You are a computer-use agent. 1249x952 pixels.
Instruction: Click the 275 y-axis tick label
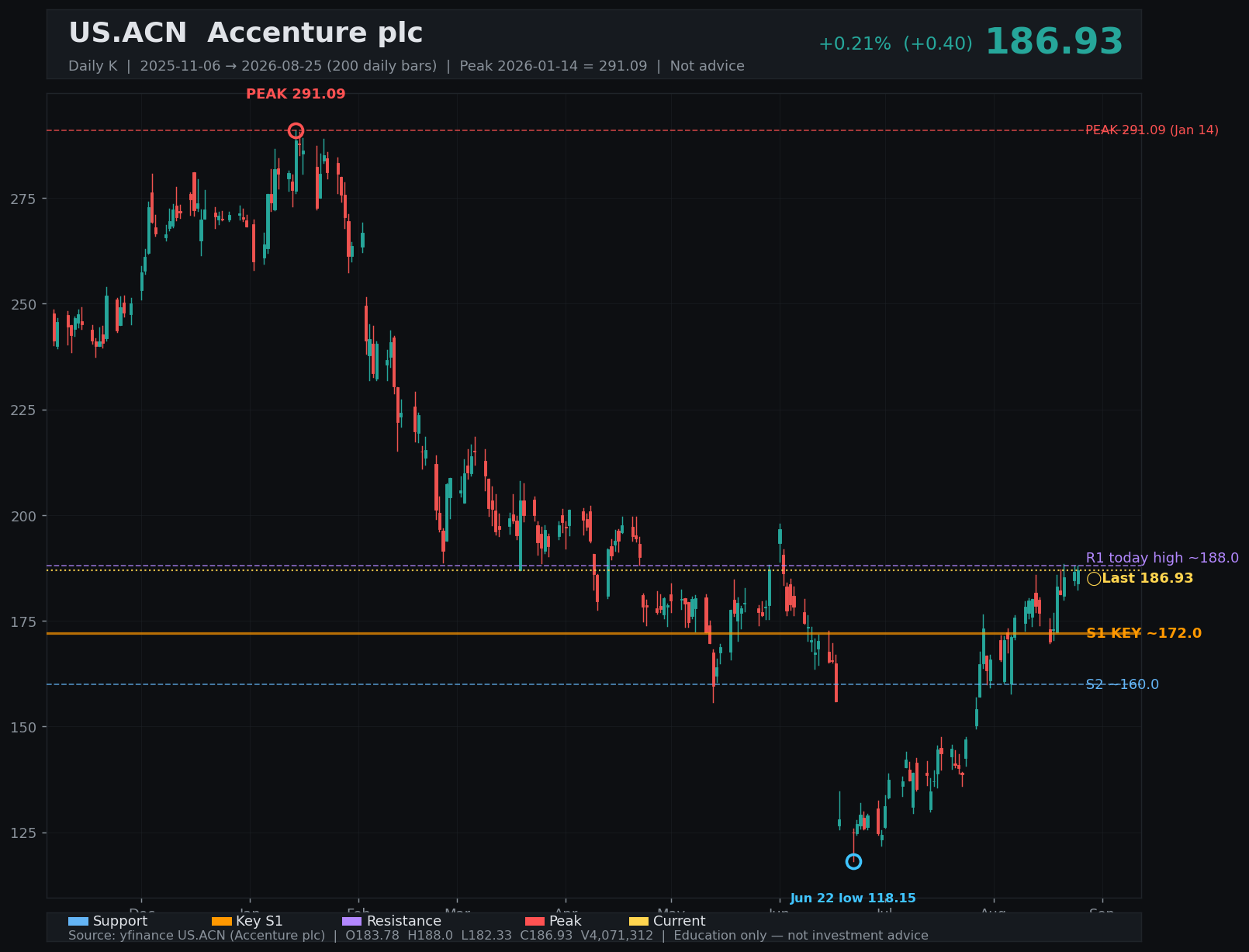click(23, 199)
